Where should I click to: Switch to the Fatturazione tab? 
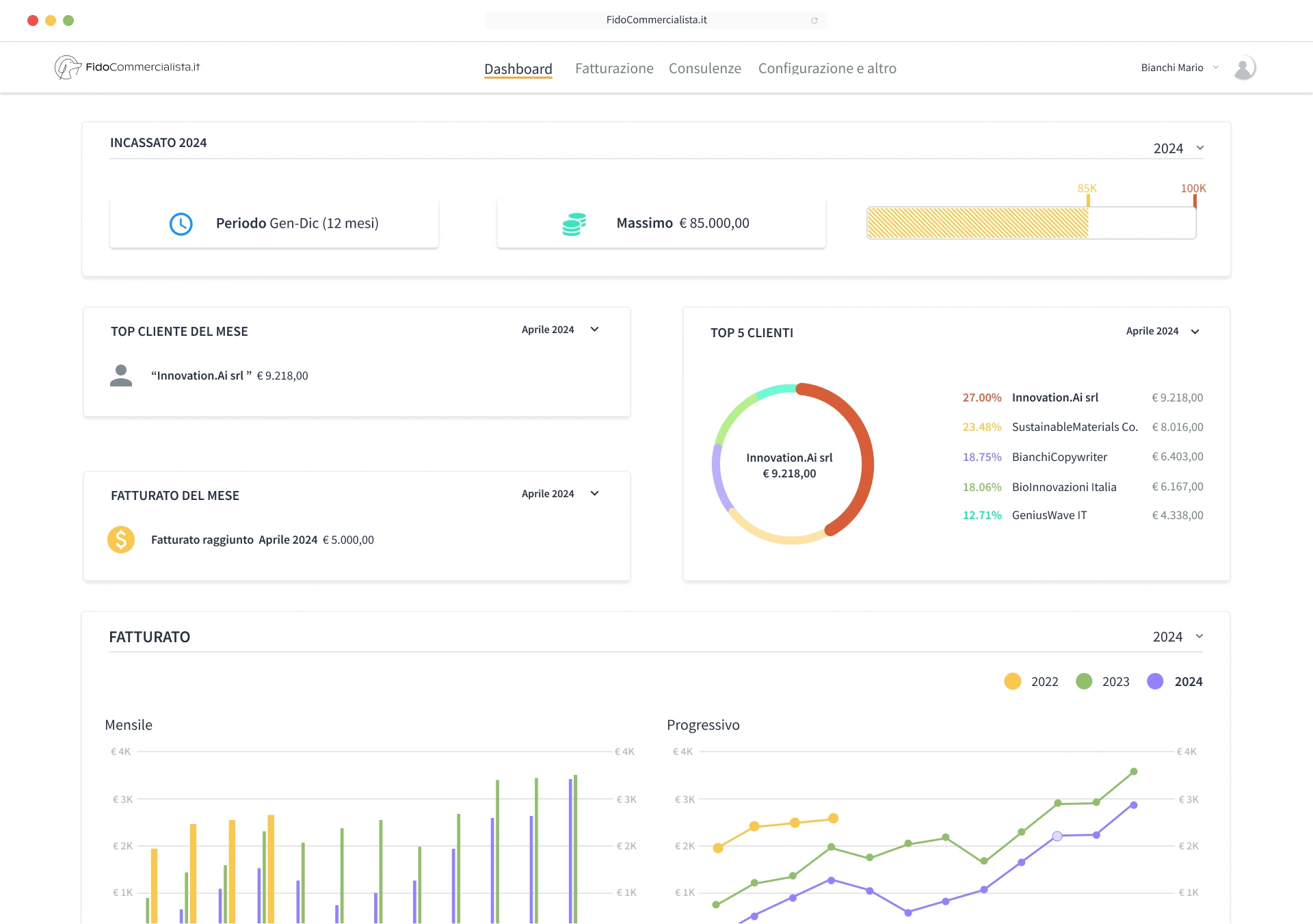click(x=613, y=68)
